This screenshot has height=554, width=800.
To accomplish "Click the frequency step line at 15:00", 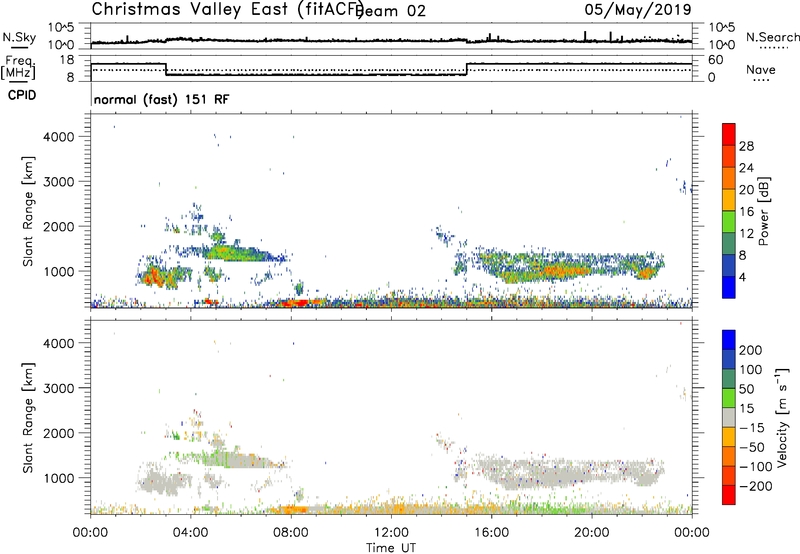I will tap(467, 69).
